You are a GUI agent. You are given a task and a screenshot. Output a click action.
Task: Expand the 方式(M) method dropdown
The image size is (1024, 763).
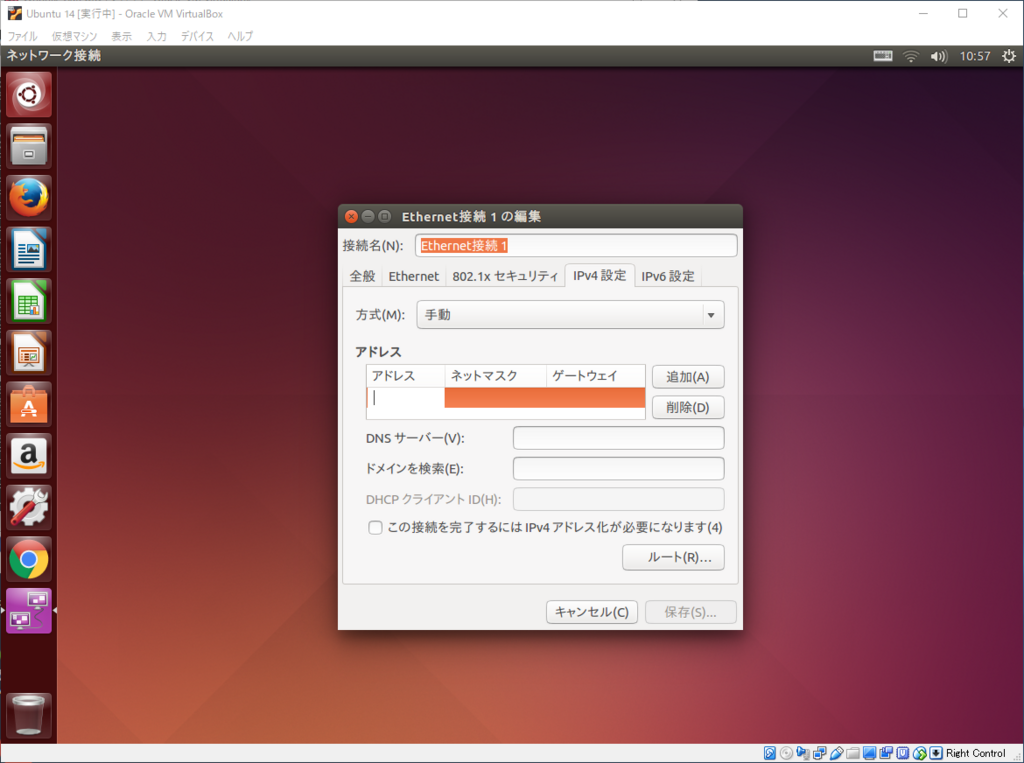570,315
